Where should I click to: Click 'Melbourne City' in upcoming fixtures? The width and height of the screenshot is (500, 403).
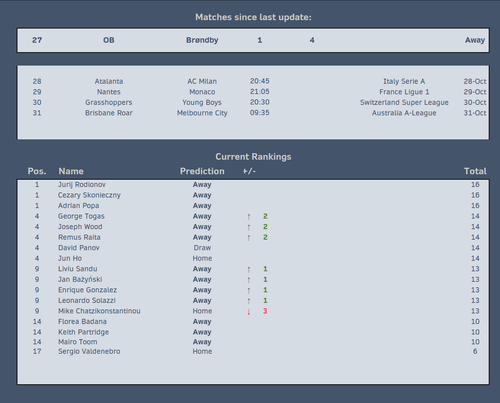[x=202, y=113]
